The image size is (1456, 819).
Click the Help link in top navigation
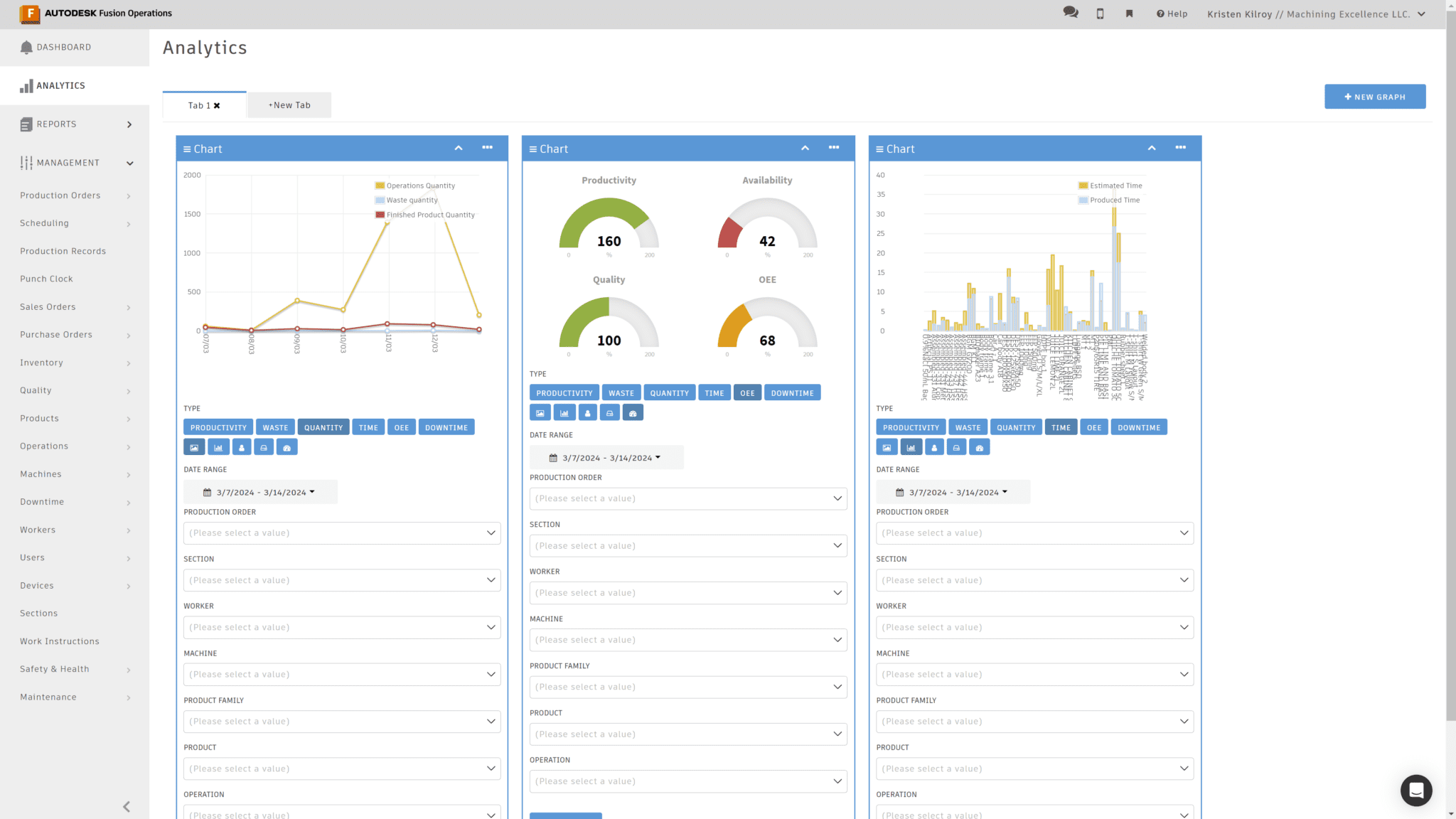pyautogui.click(x=1172, y=14)
